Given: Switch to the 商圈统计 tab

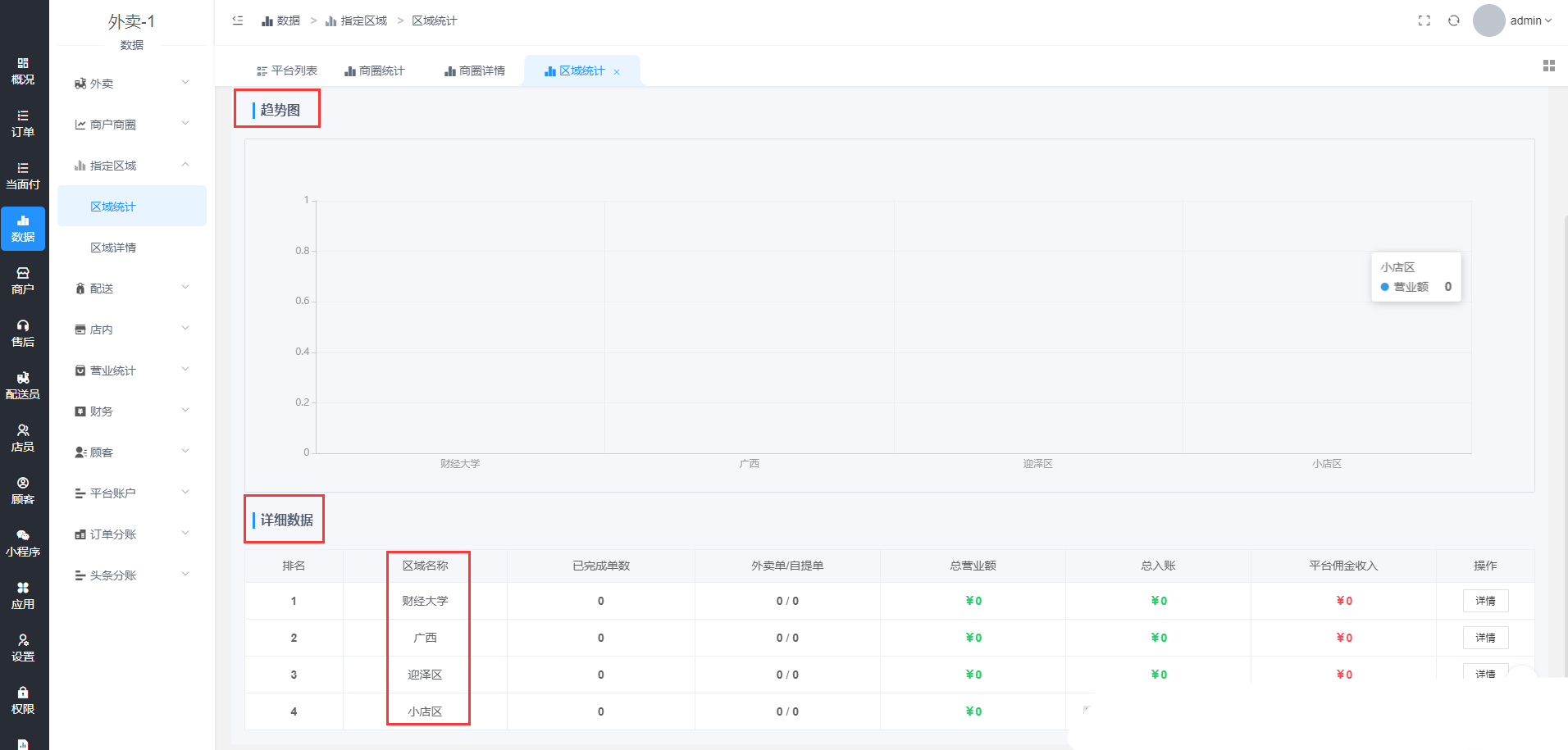Looking at the screenshot, I should pyautogui.click(x=375, y=71).
